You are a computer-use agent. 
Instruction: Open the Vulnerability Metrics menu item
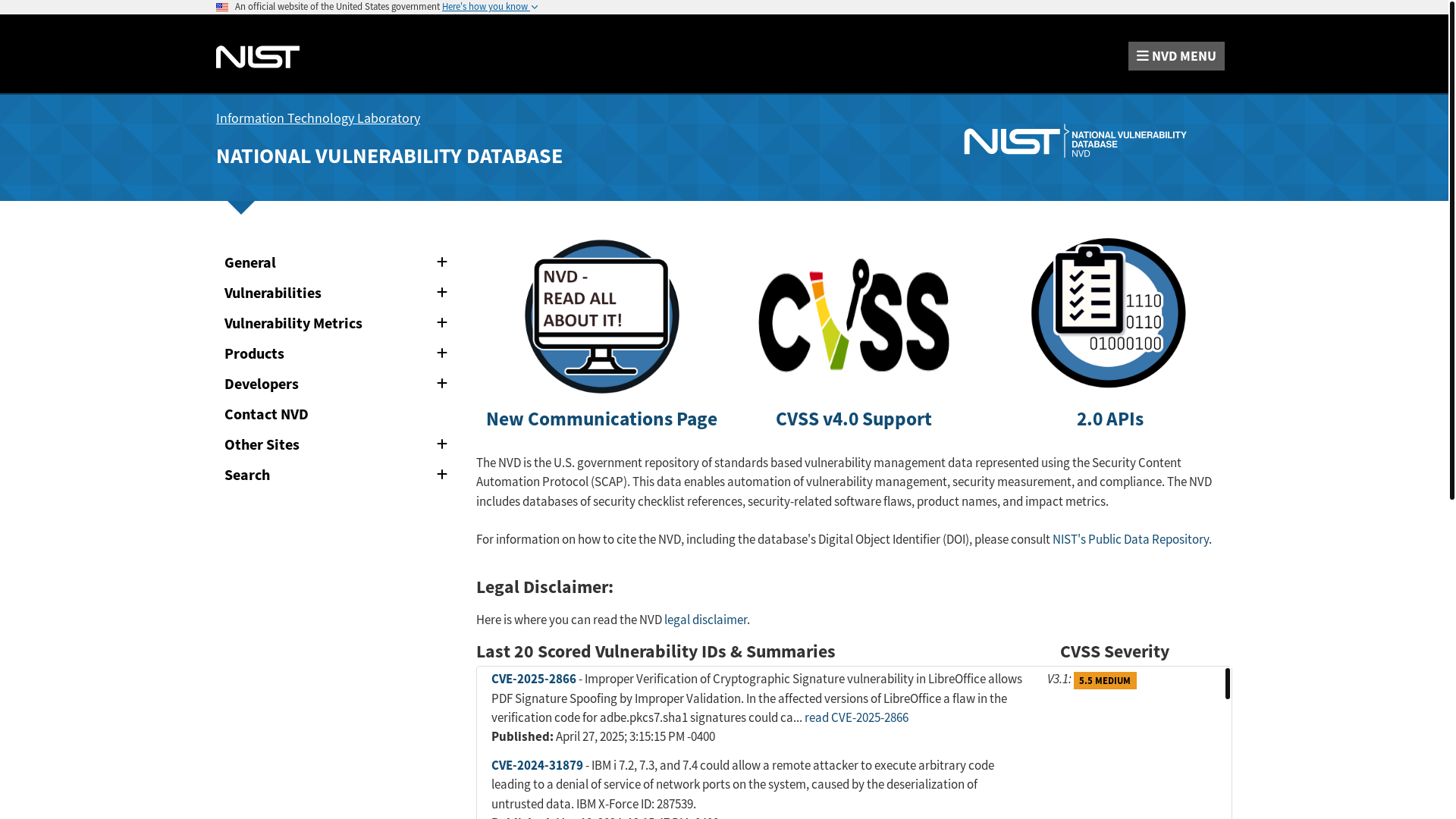[x=293, y=323]
